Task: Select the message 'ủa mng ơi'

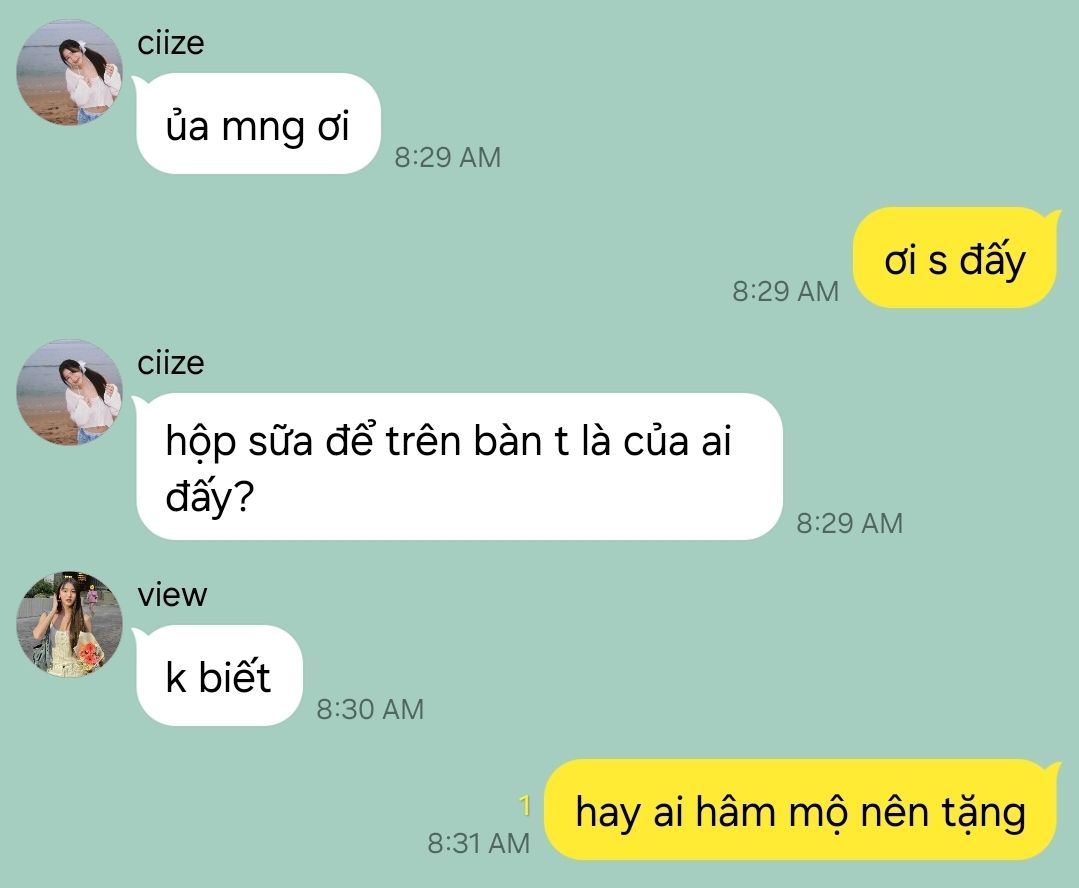Action: (x=258, y=124)
